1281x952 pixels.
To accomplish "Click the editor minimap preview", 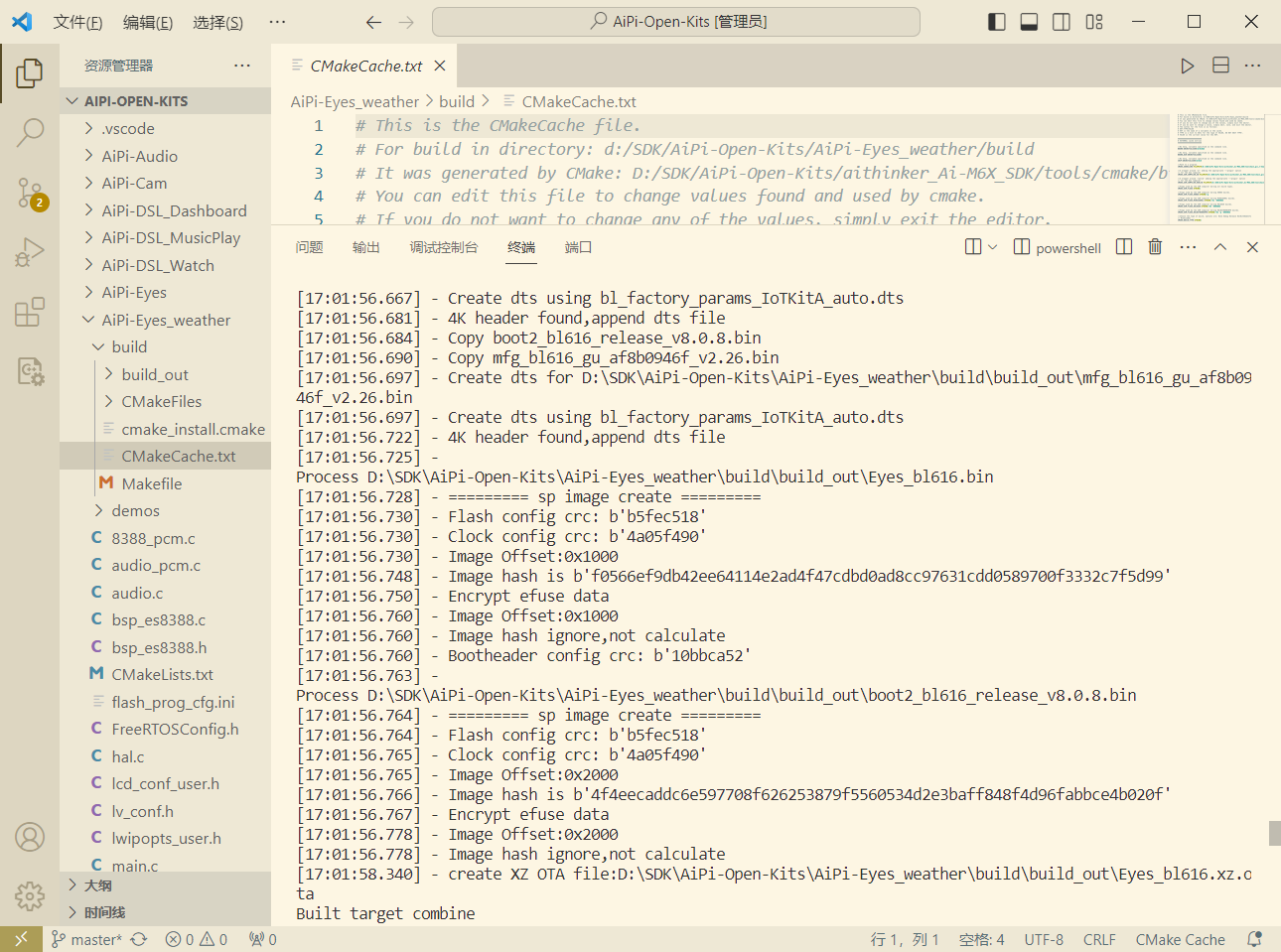I will [1221, 168].
